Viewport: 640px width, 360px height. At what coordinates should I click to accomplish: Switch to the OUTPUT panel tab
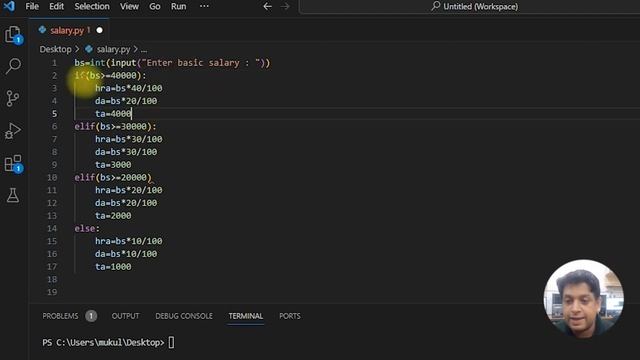click(x=125, y=316)
